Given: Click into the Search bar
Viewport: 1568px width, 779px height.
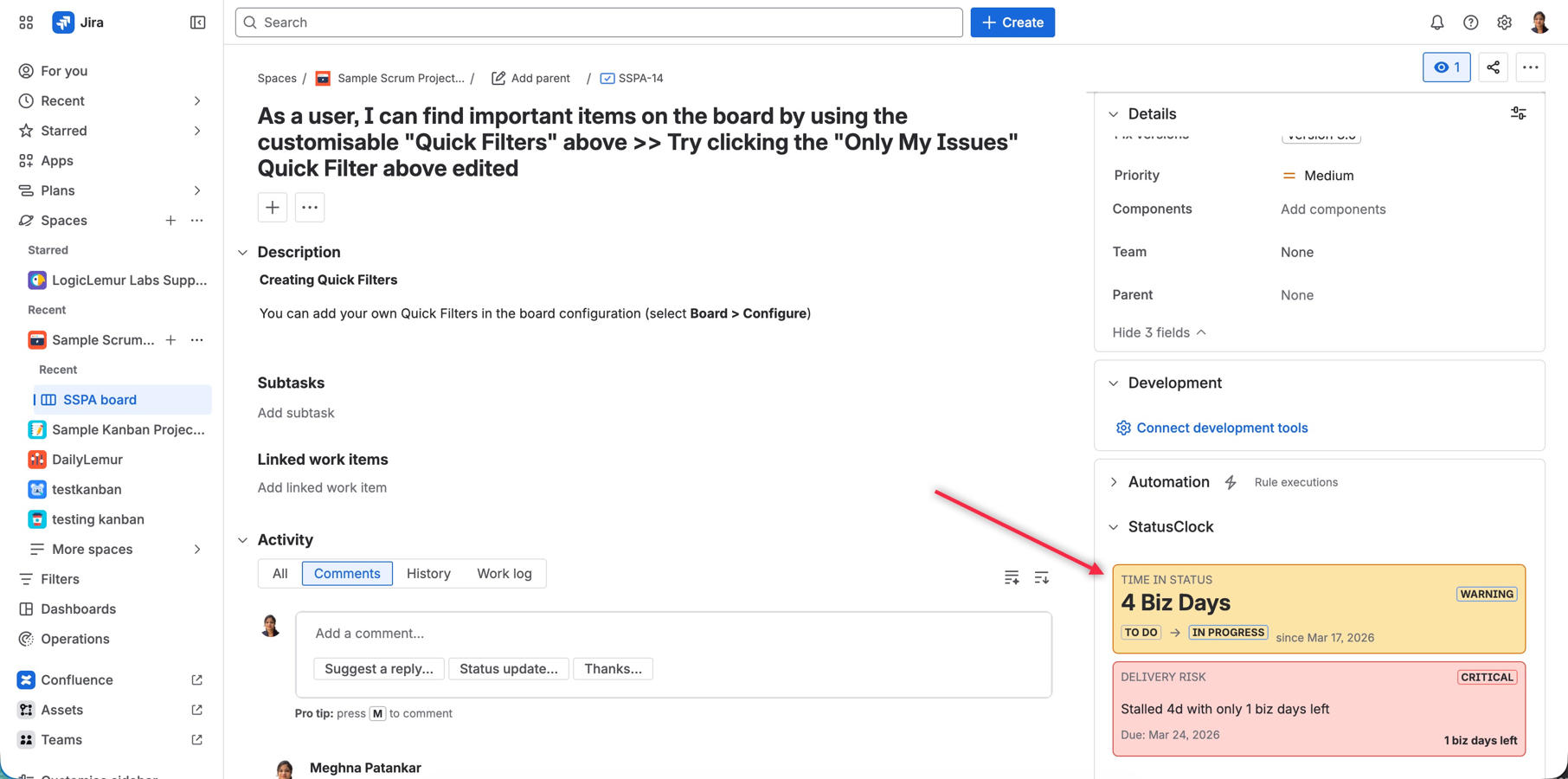Looking at the screenshot, I should tap(597, 22).
